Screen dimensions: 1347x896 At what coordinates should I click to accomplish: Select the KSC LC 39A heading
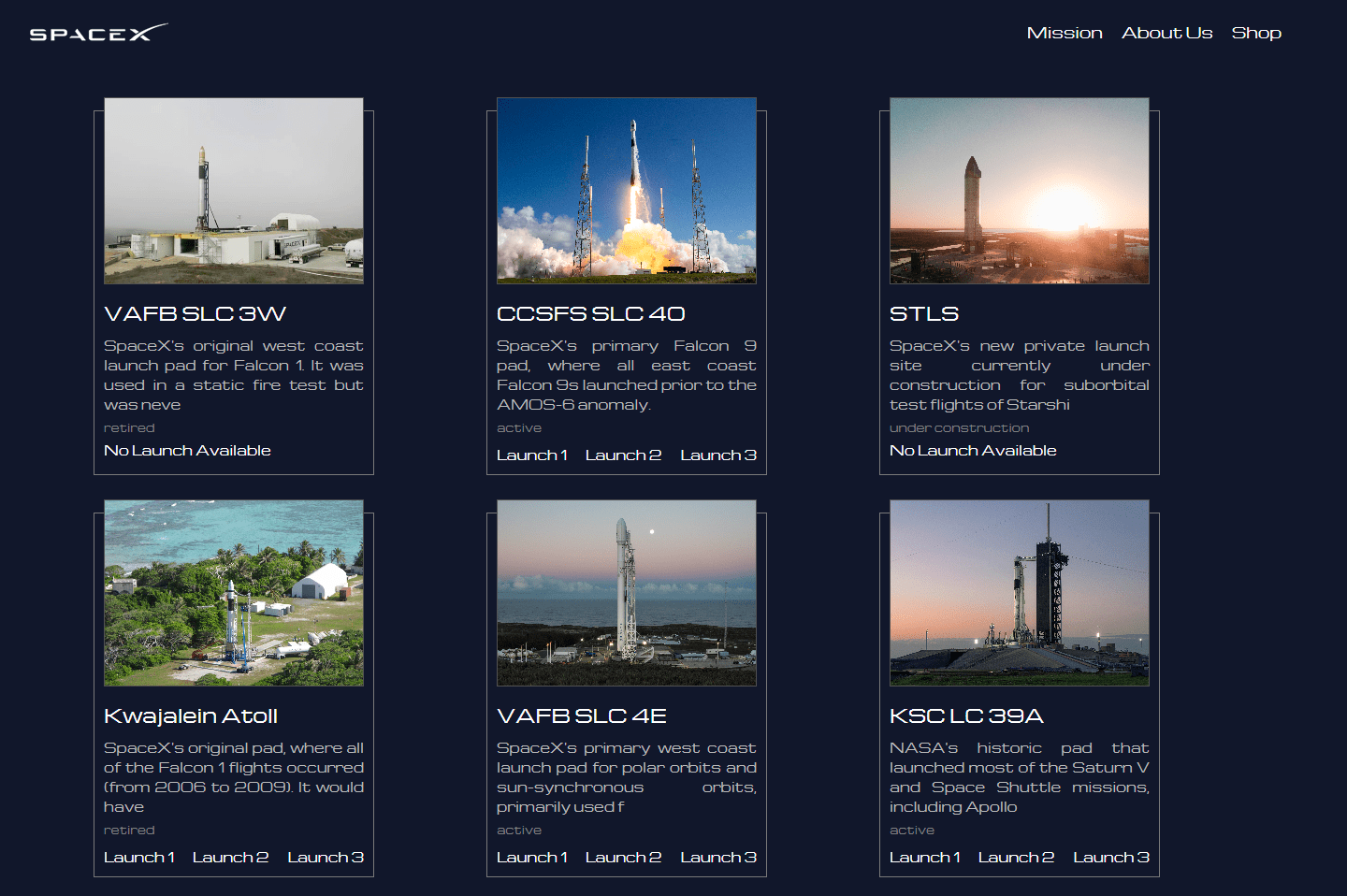[966, 715]
